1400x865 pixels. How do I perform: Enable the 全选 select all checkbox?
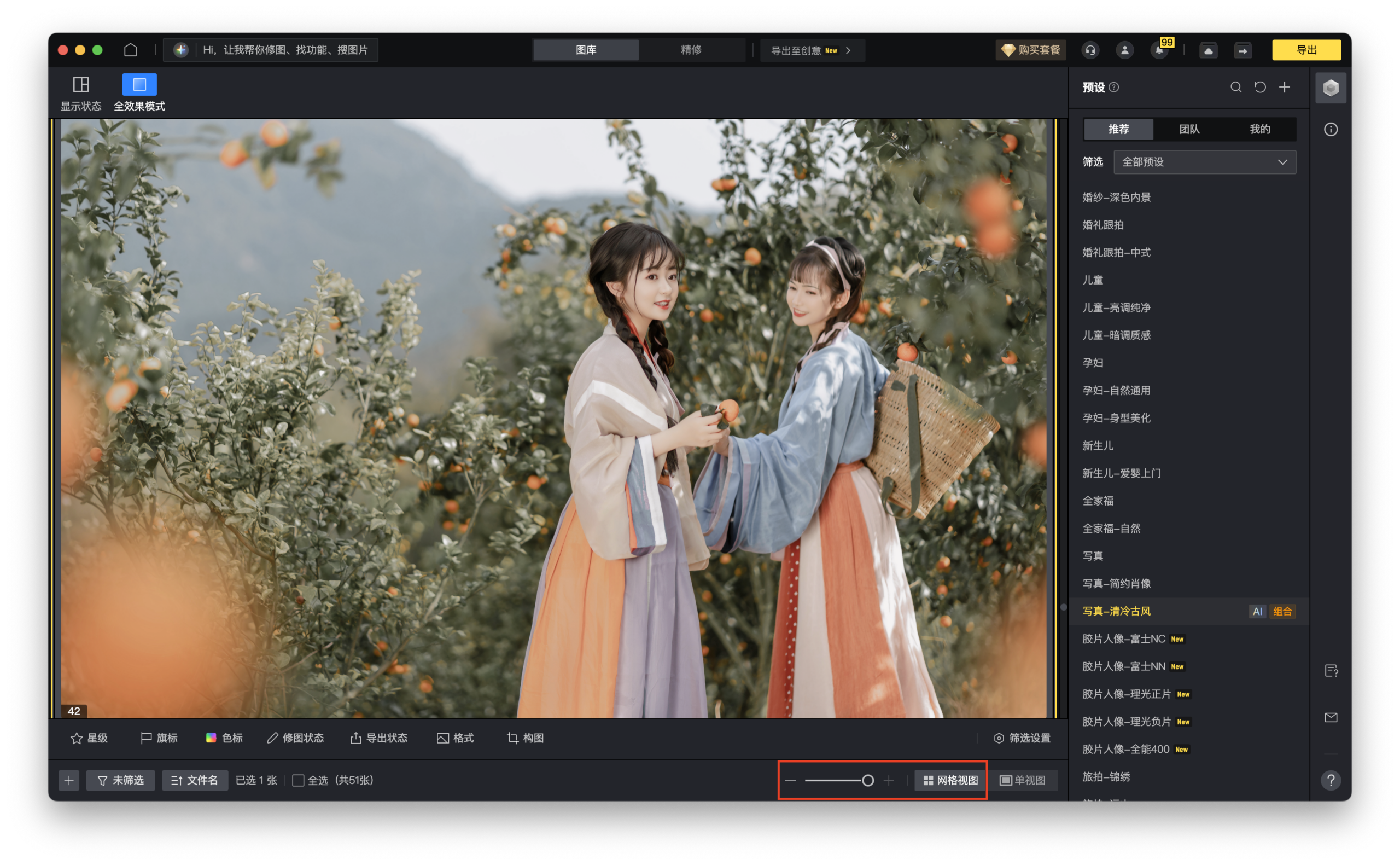click(x=299, y=780)
